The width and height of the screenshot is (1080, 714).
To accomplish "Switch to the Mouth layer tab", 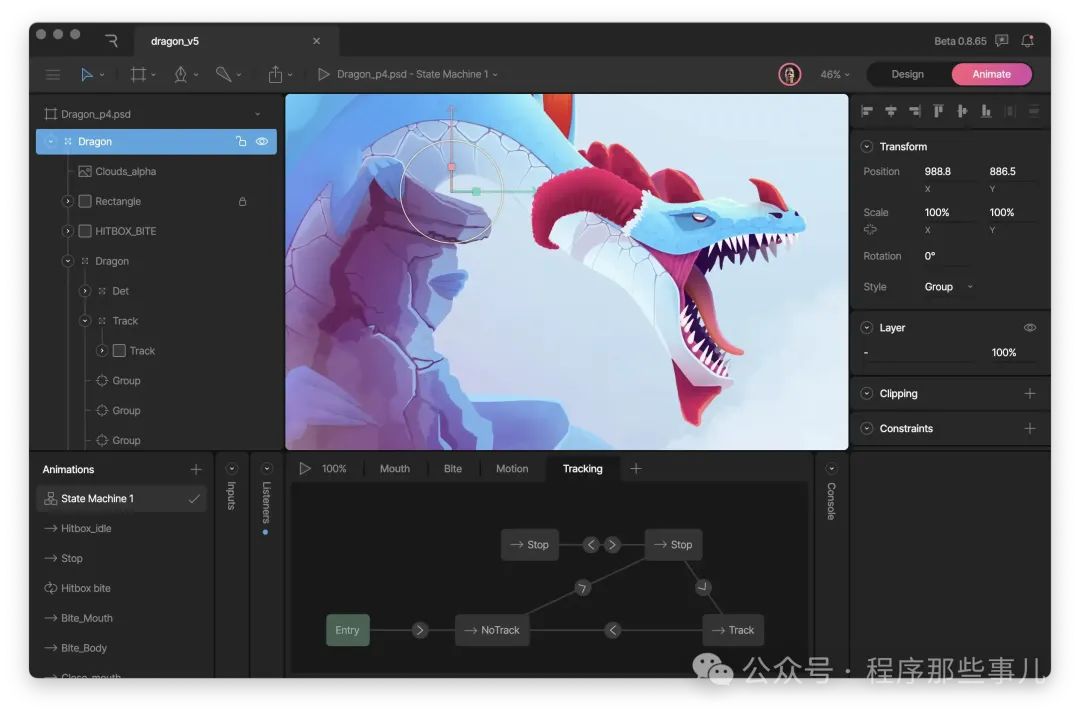I will (395, 468).
